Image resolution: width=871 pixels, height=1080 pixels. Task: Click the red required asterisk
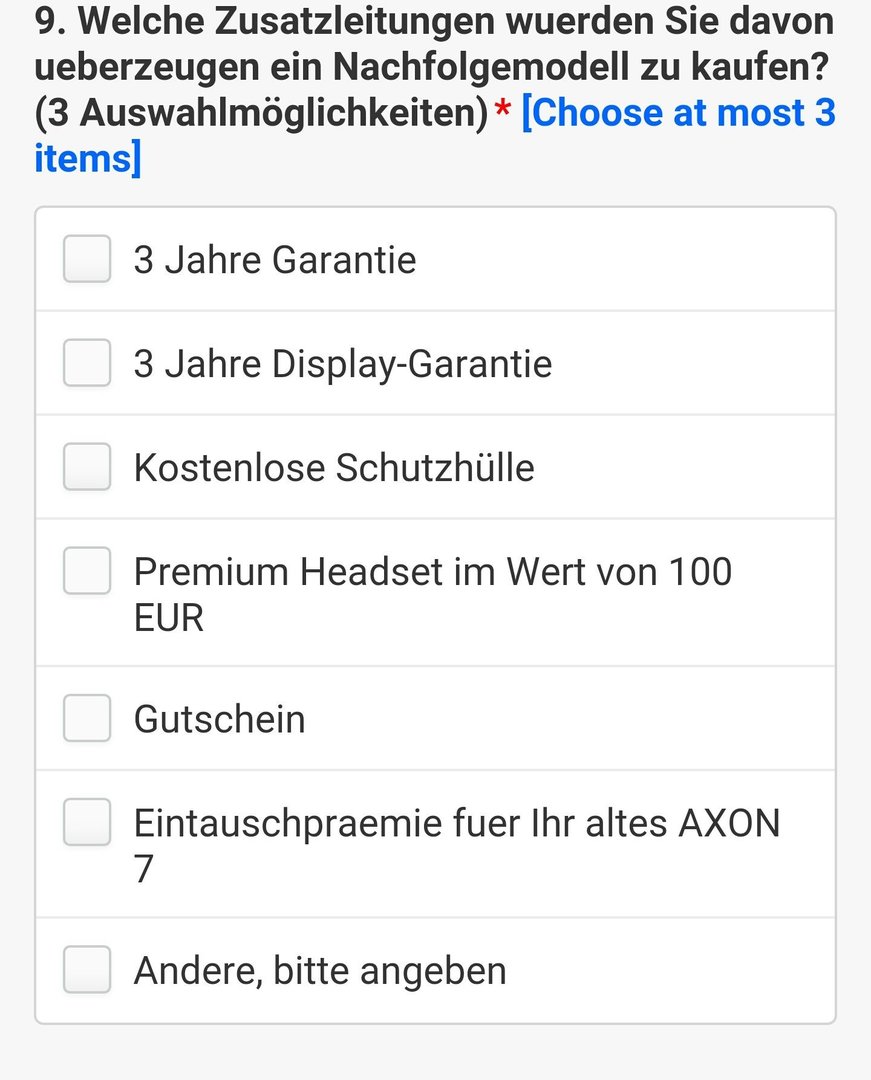click(503, 109)
